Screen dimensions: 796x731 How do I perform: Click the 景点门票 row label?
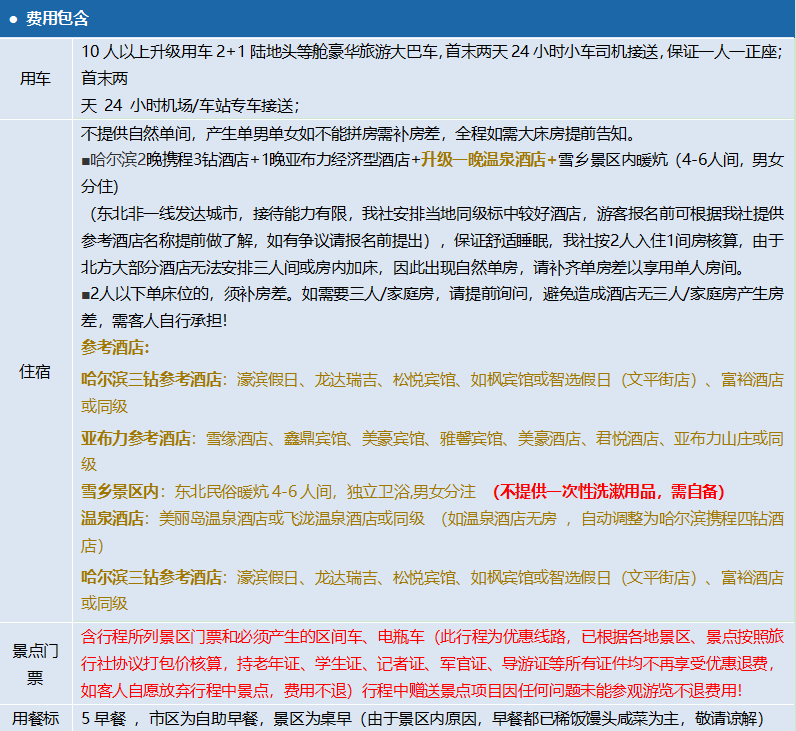click(36, 664)
